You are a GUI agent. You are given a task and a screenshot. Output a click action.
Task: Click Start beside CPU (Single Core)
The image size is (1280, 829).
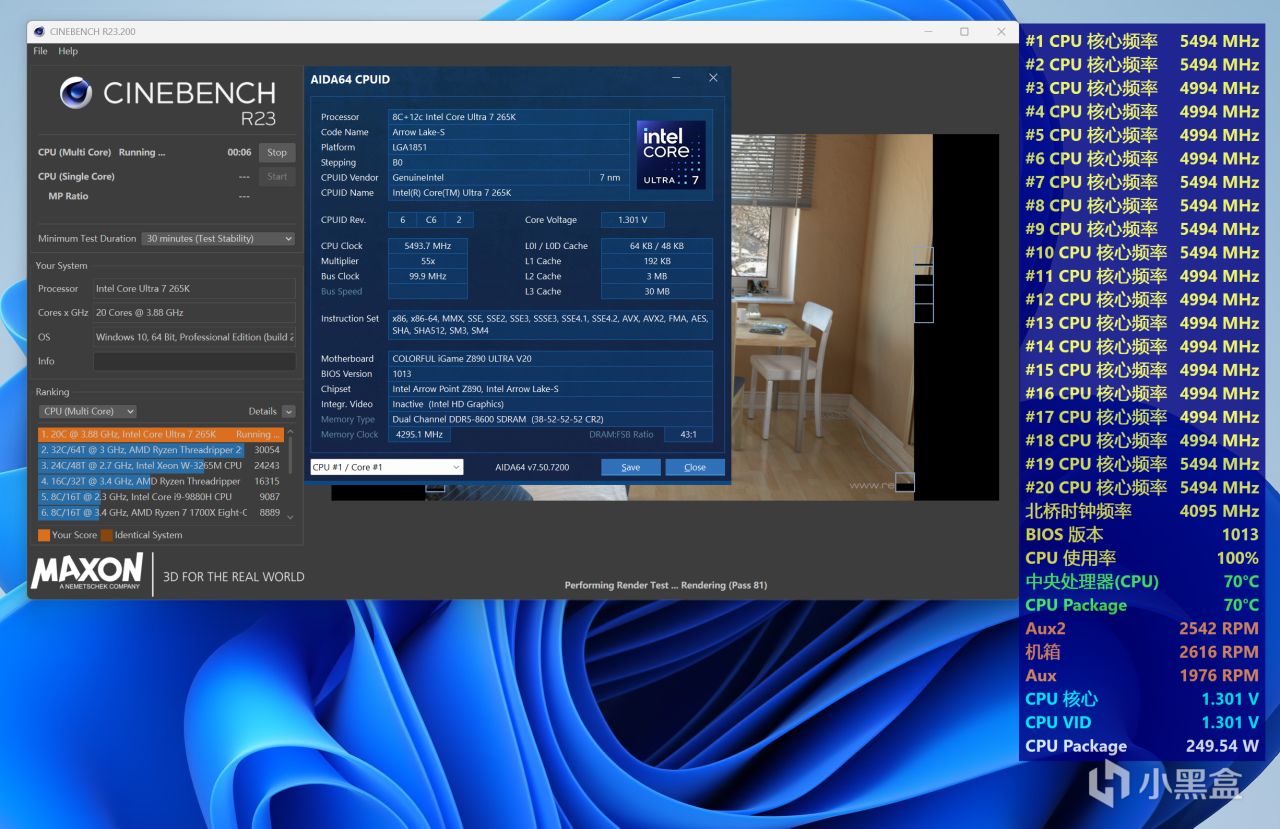coord(277,177)
